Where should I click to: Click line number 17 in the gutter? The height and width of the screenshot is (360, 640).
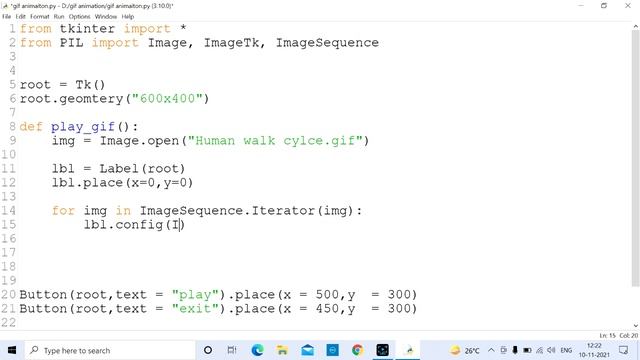[8, 253]
